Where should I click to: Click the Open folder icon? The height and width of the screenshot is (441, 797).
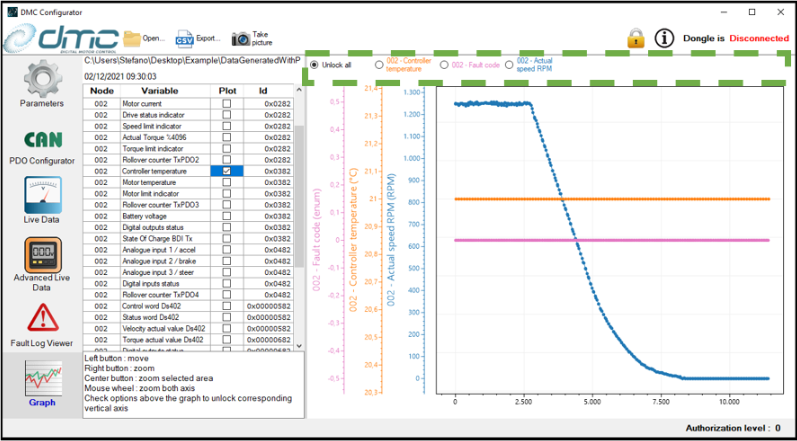(132, 39)
